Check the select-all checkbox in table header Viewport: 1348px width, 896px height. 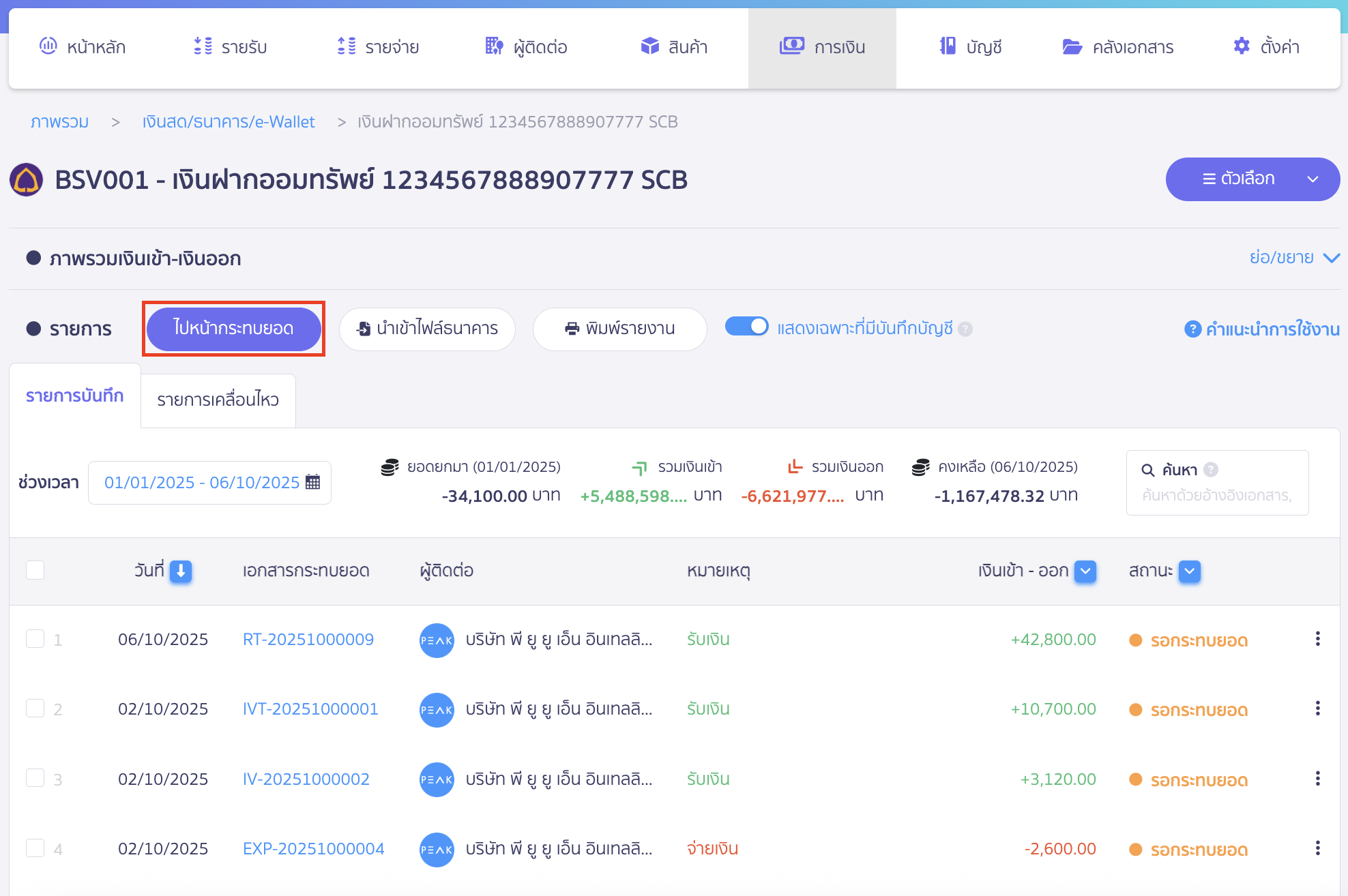[35, 570]
